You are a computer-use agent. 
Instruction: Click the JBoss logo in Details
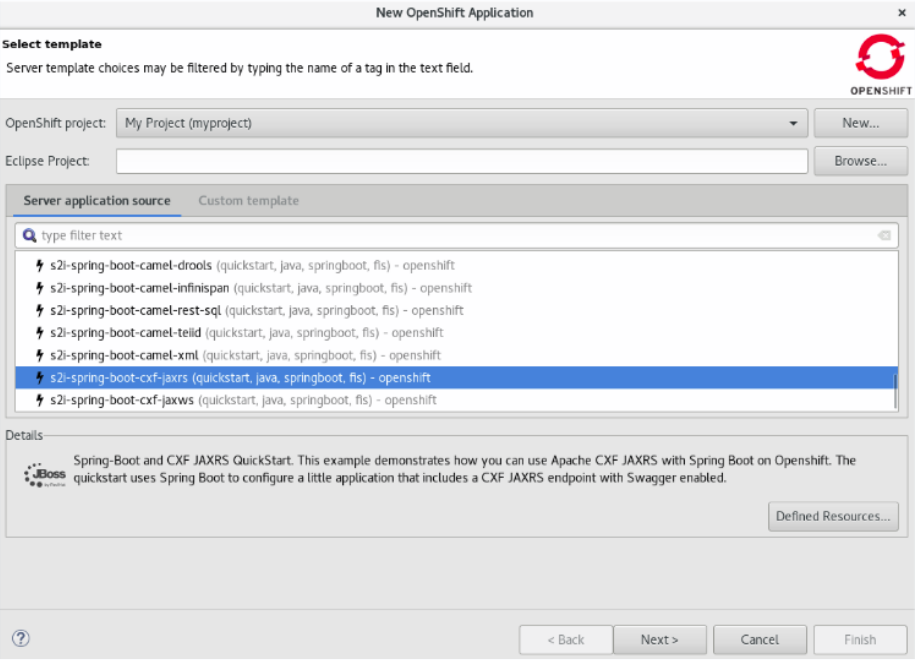45,475
